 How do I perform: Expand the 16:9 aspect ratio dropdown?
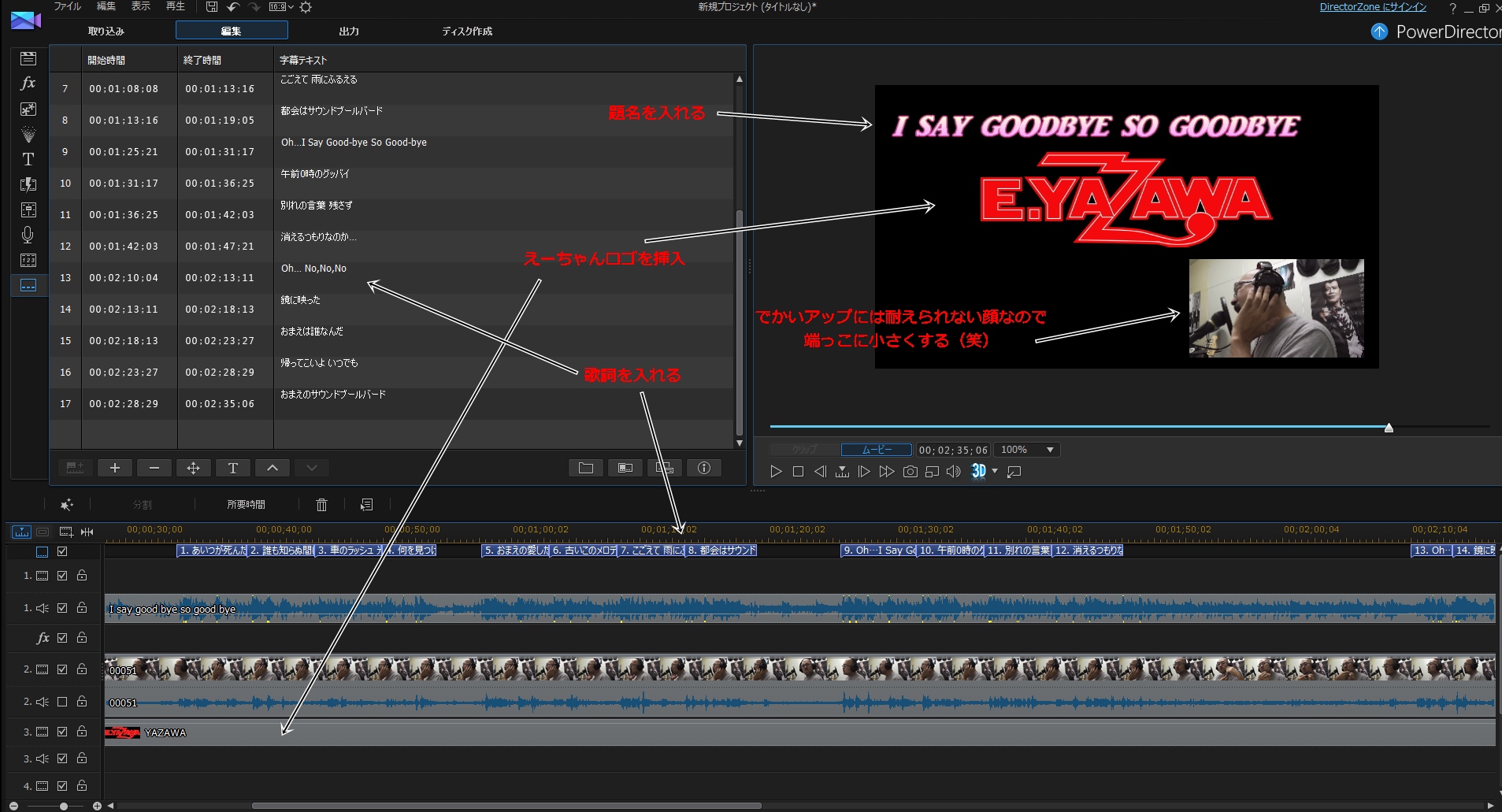(x=281, y=7)
